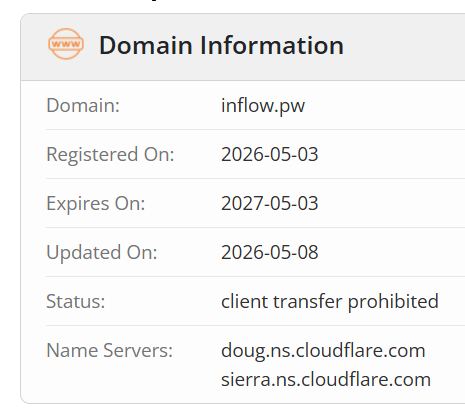Click the year 2027 in expiry date
The image size is (465, 409).
tap(240, 204)
